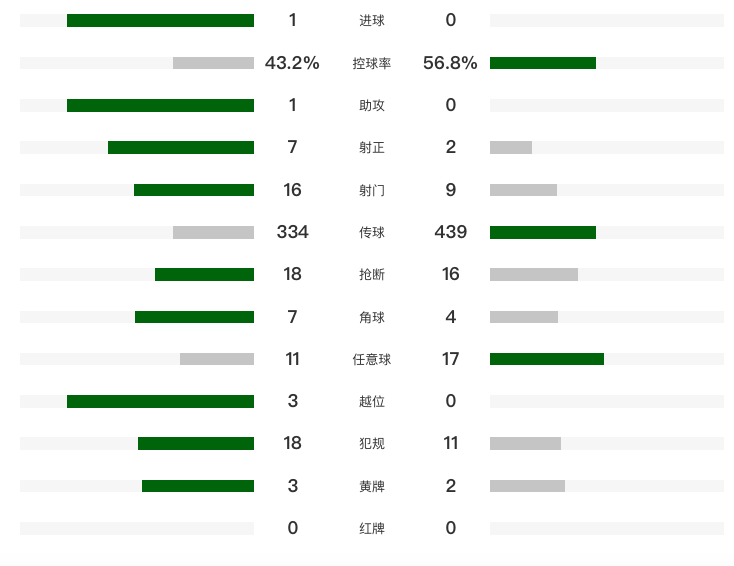Click the right green 任意球 bar
This screenshot has height=566, width=734.
pos(547,359)
